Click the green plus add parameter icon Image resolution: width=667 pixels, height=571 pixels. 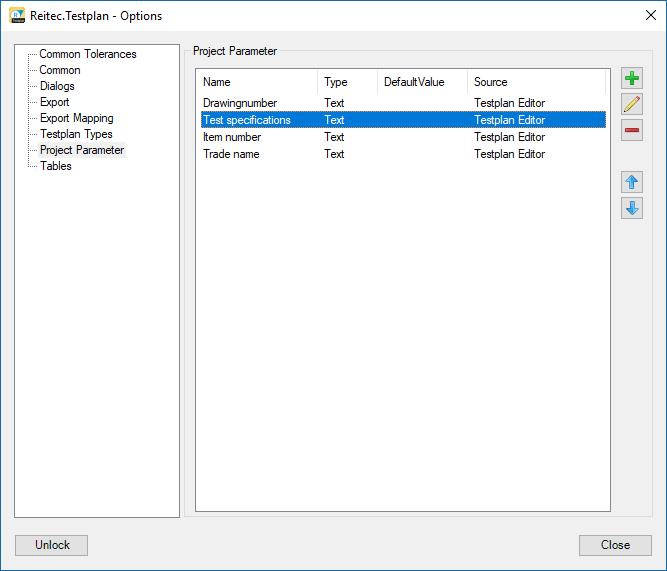click(x=631, y=79)
